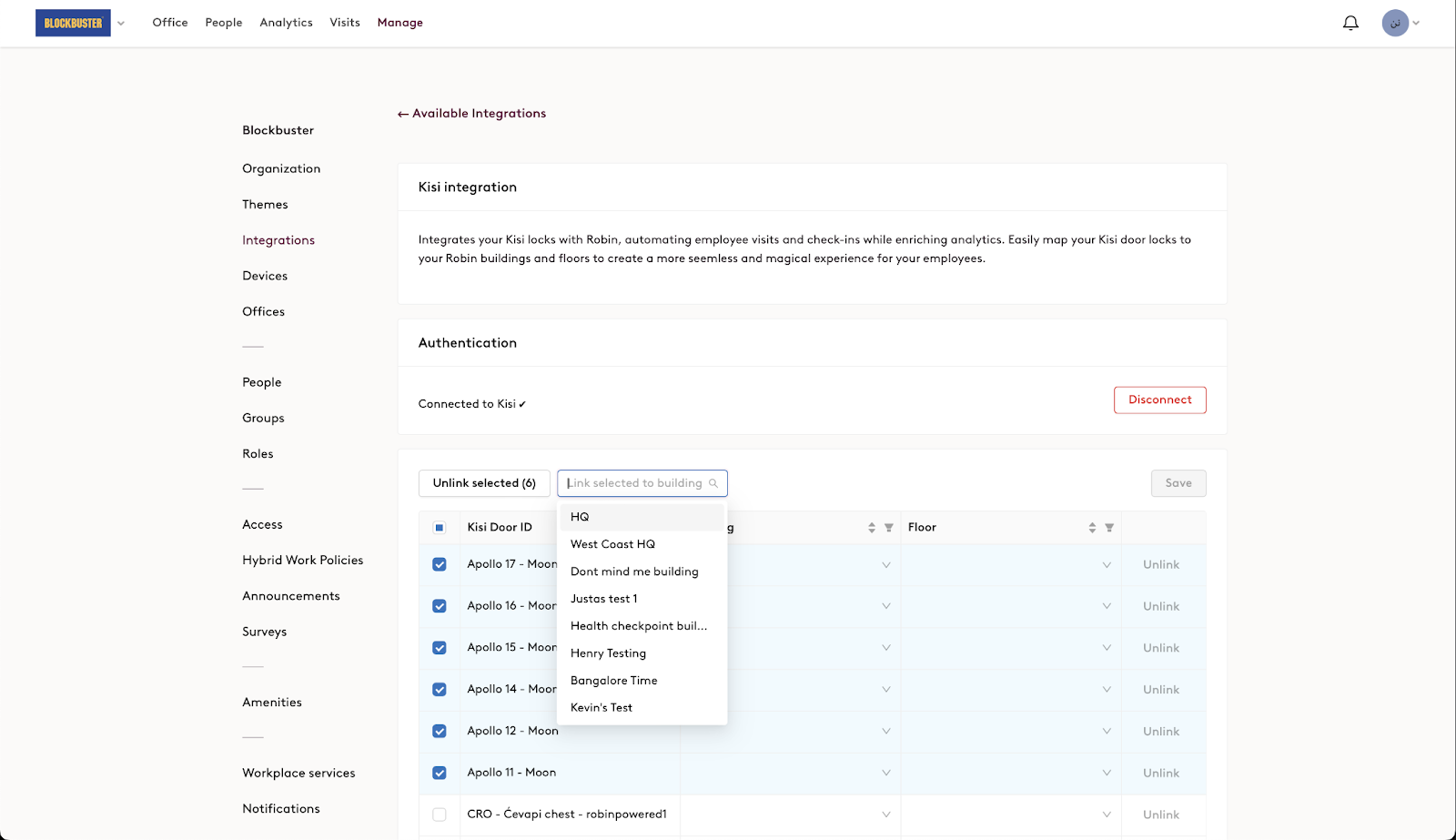Viewport: 1456px width, 840px height.
Task: Choose Kevin's Test option
Action: (642, 707)
